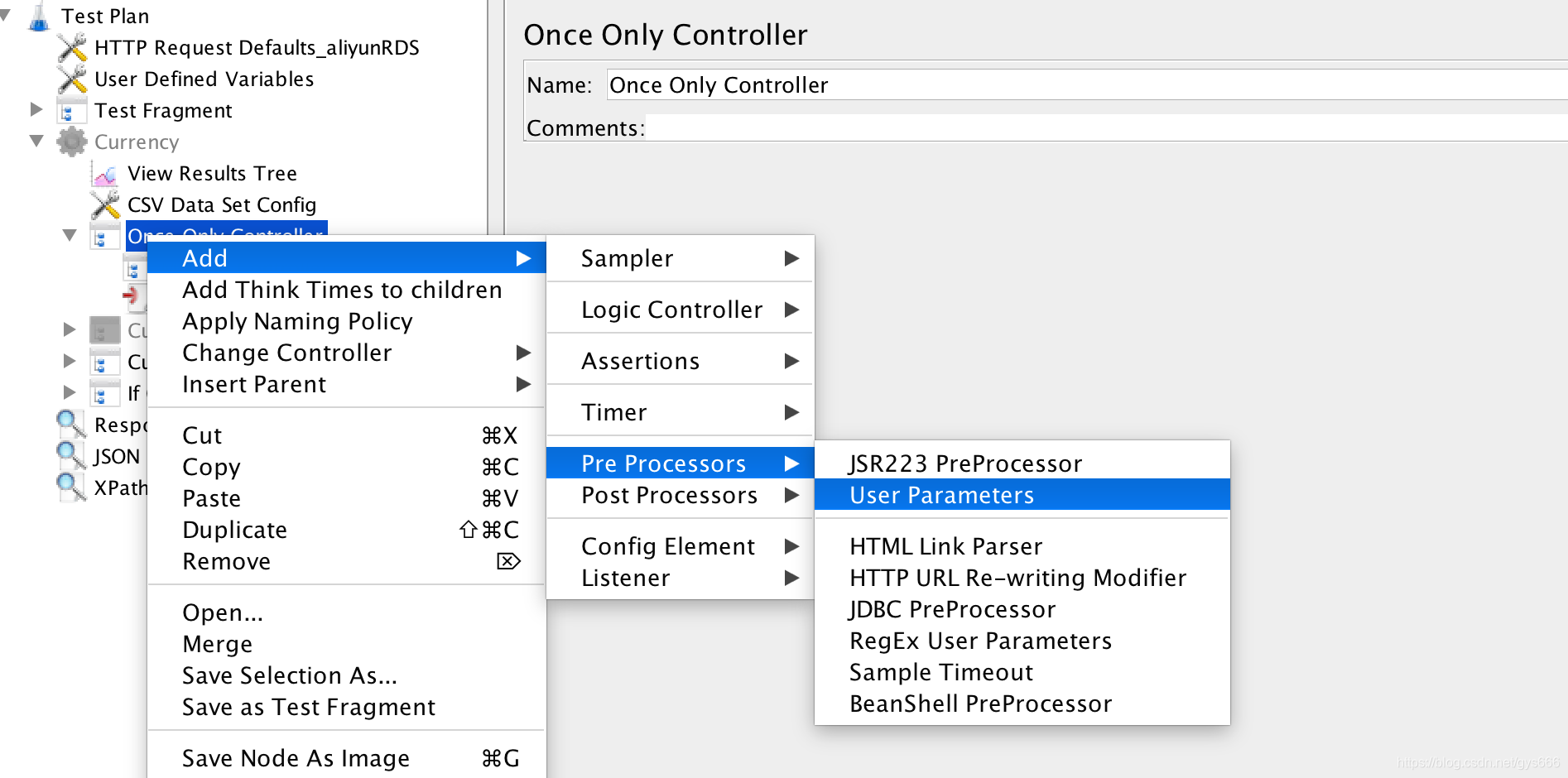Choose JDBC PreProcessor
Viewport: 1568px width, 778px height.
[x=1022, y=609]
